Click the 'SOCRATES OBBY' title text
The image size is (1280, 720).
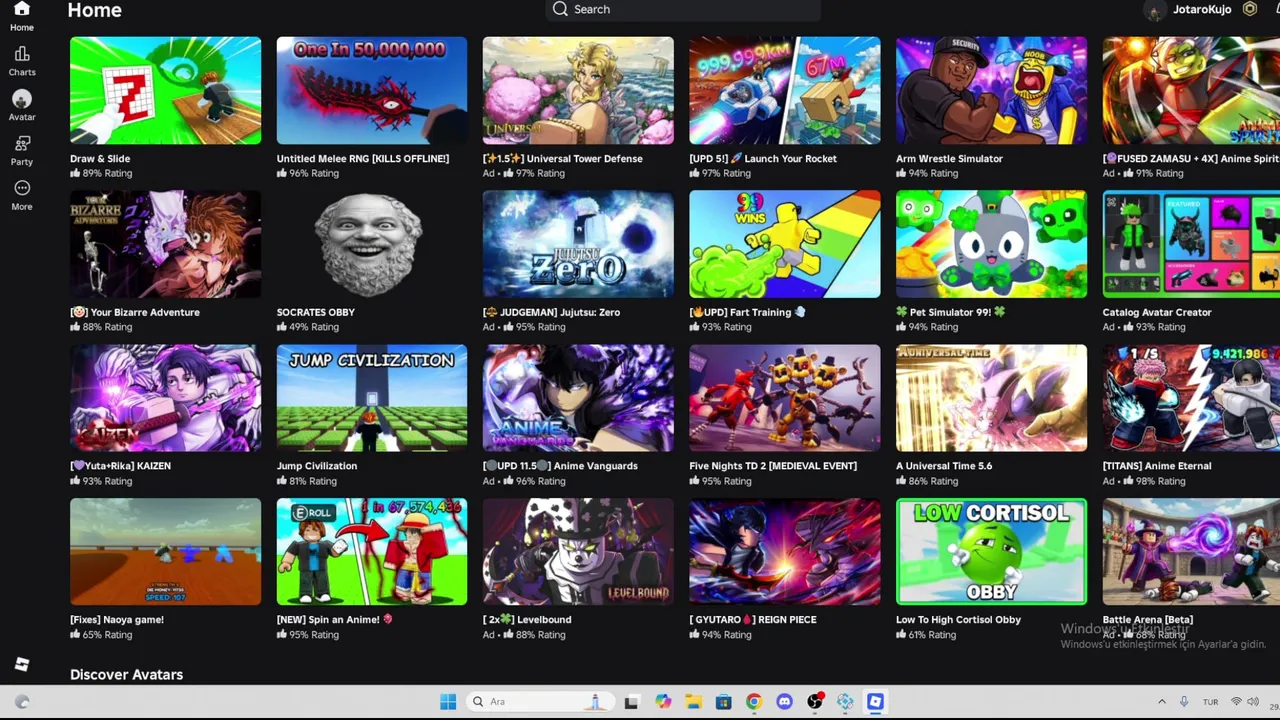pos(316,312)
